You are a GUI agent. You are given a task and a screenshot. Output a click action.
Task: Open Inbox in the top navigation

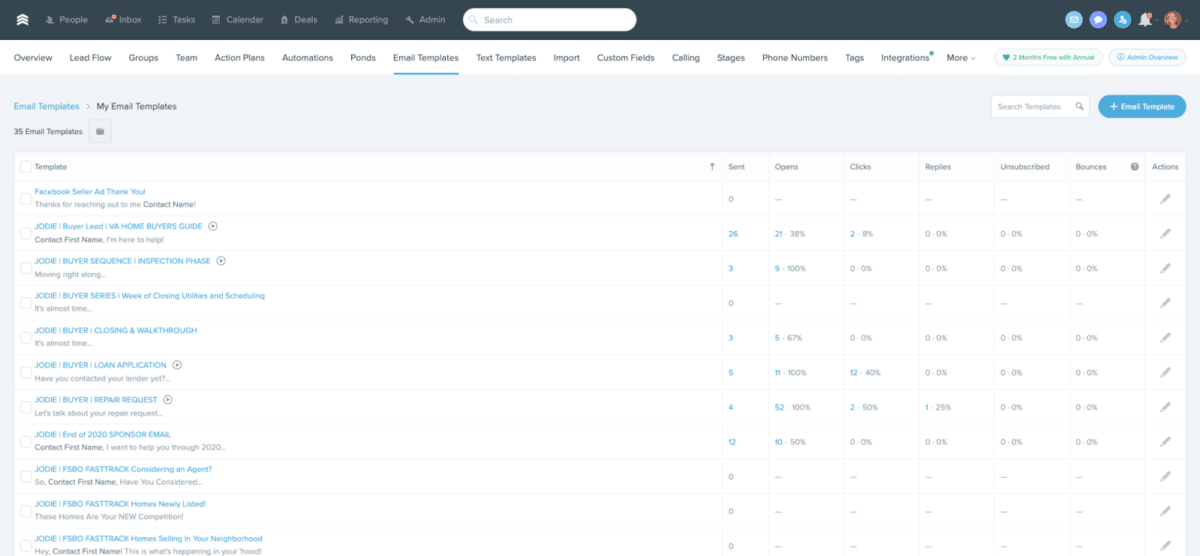click(123, 20)
